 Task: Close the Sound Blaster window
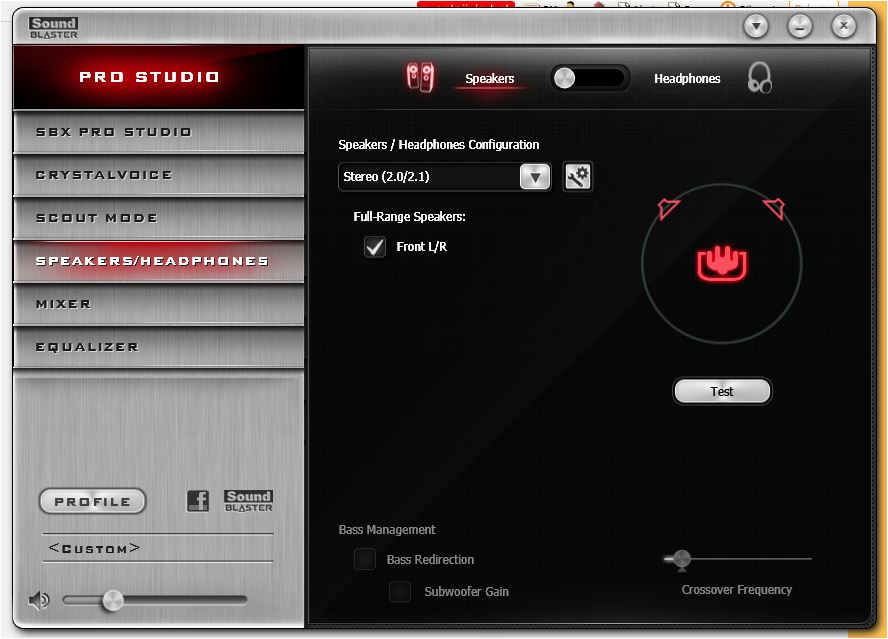pyautogui.click(x=844, y=26)
